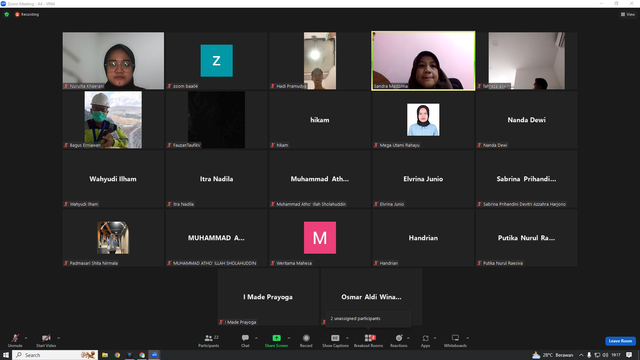Open the Reactions menu
The height and width of the screenshot is (360, 640).
point(399,340)
